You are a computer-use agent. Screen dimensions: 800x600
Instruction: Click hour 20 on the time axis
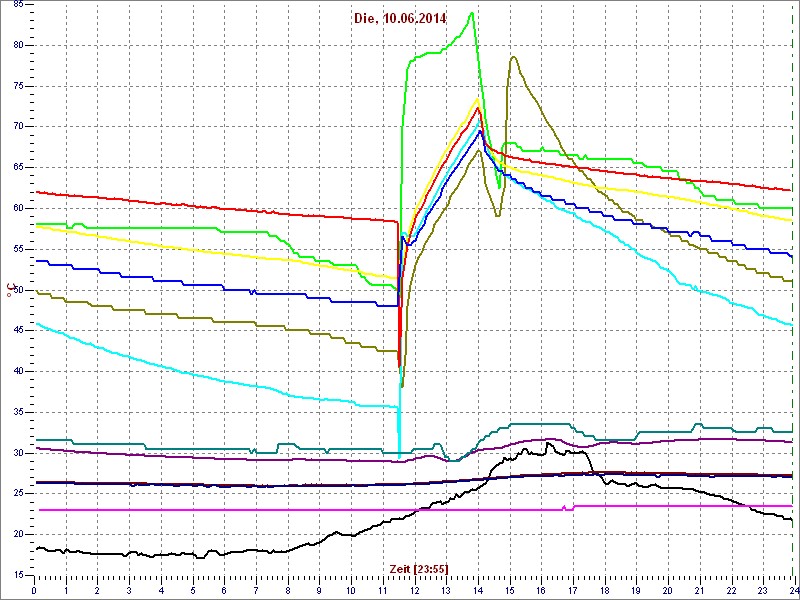[x=667, y=590]
